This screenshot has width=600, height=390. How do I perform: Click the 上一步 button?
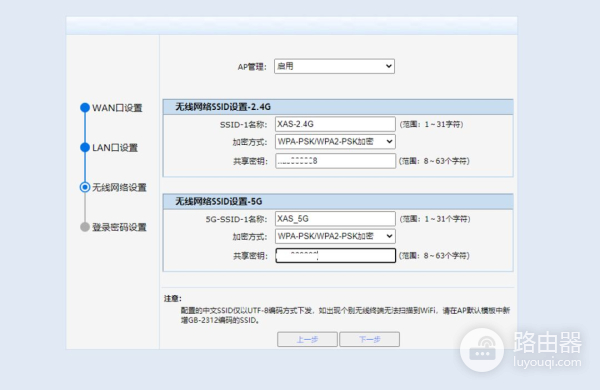pos(307,339)
